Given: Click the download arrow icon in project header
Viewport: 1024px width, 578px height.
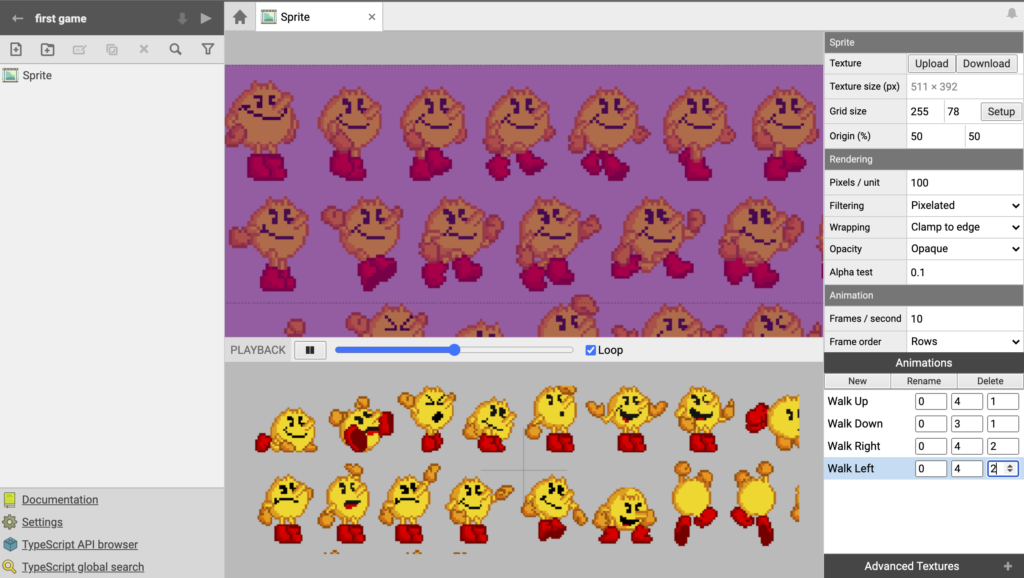Looking at the screenshot, I should [182, 18].
